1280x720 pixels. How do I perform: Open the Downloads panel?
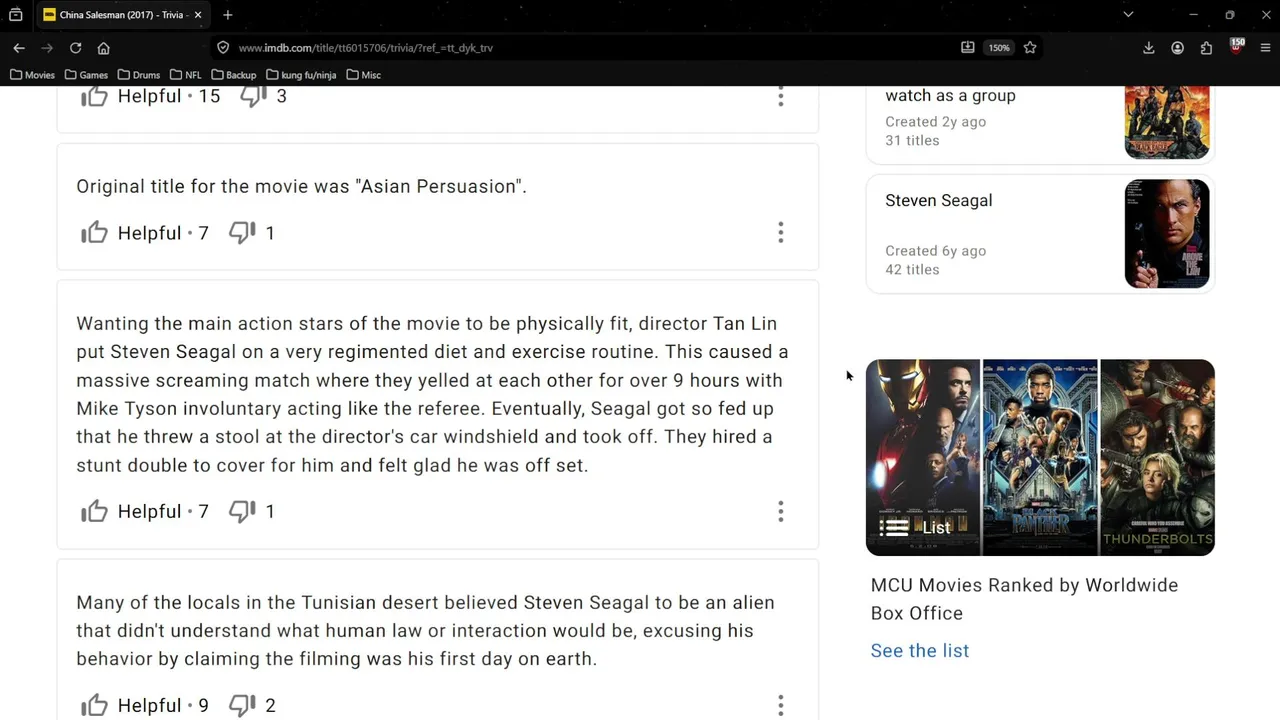(1149, 48)
